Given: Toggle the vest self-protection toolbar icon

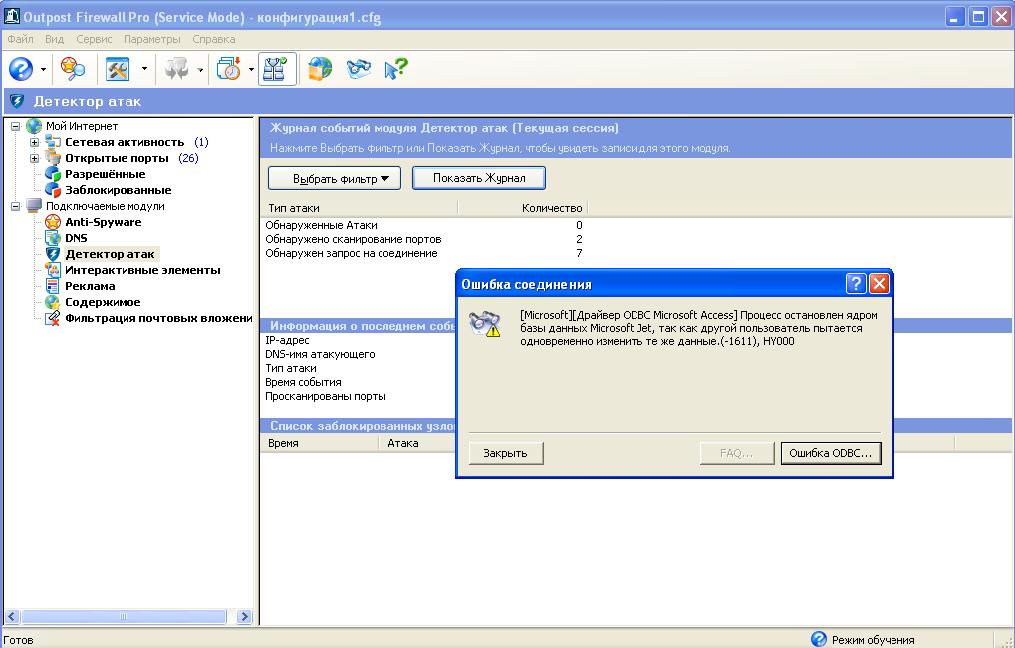Looking at the screenshot, I should point(277,69).
